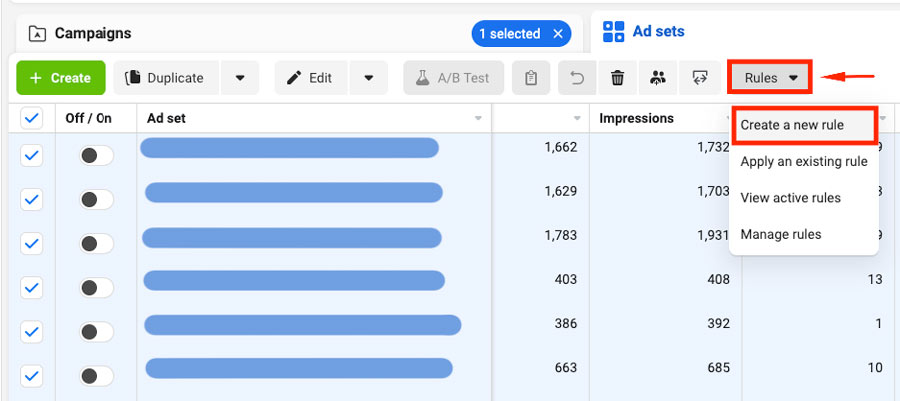This screenshot has height=401, width=900.
Task: Click the undo arrow icon
Action: click(x=576, y=78)
